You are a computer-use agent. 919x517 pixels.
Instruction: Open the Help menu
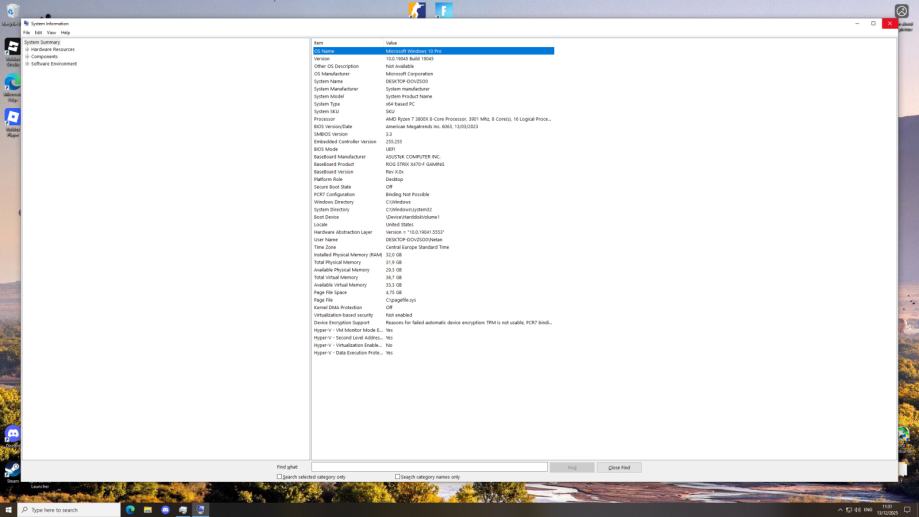(65, 32)
